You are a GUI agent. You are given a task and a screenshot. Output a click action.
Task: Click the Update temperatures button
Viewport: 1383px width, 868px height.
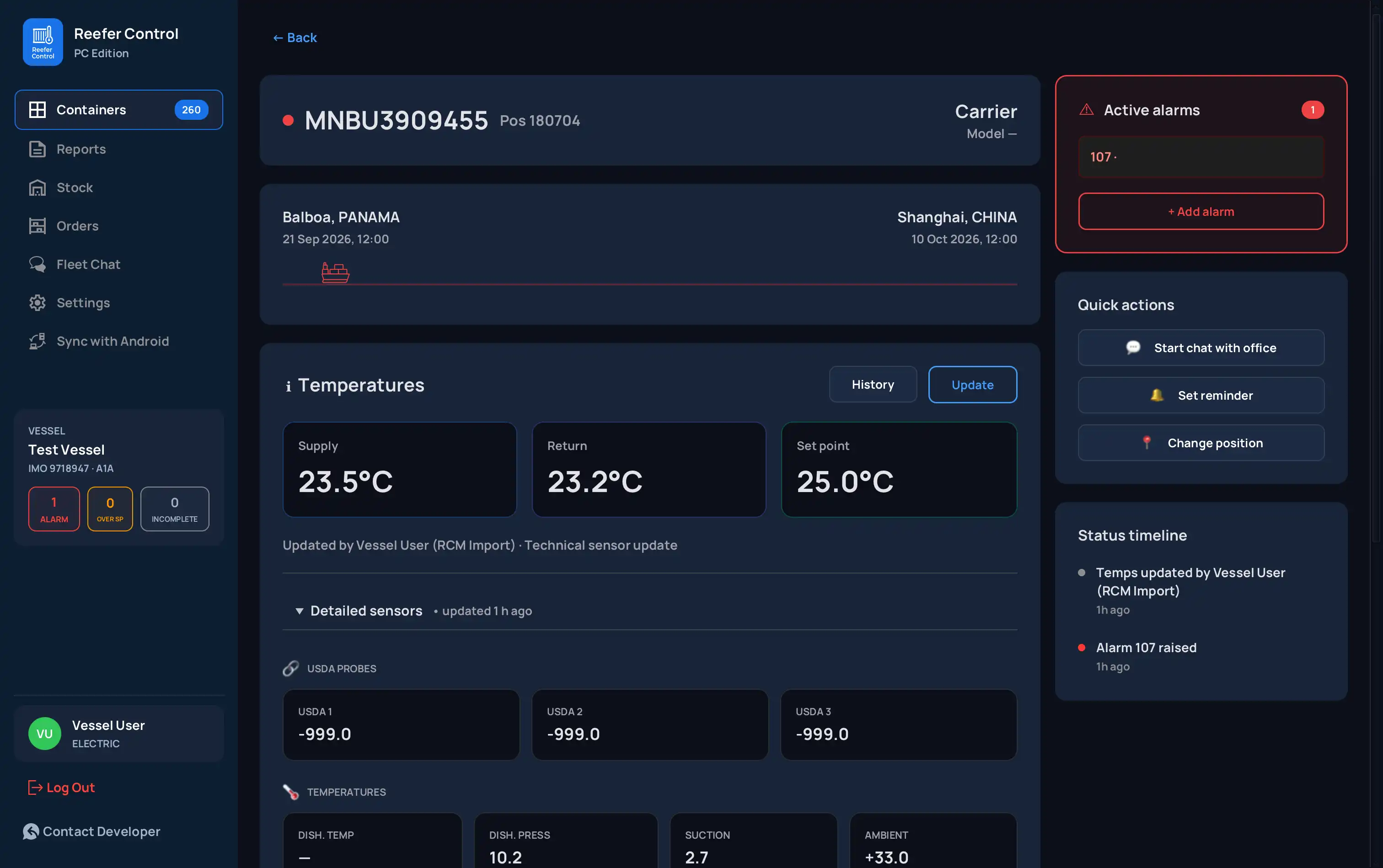972,385
